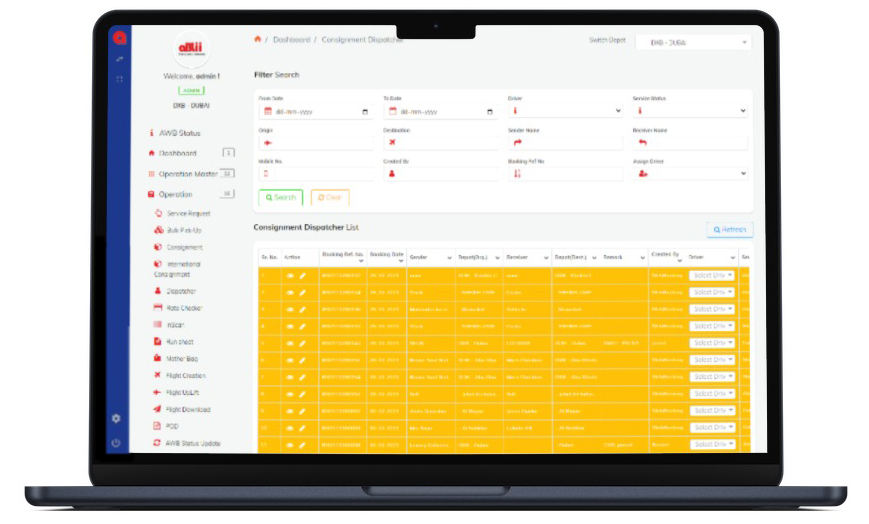Click the Sender Name input field
This screenshot has width=869, height=524.
pos(564,143)
